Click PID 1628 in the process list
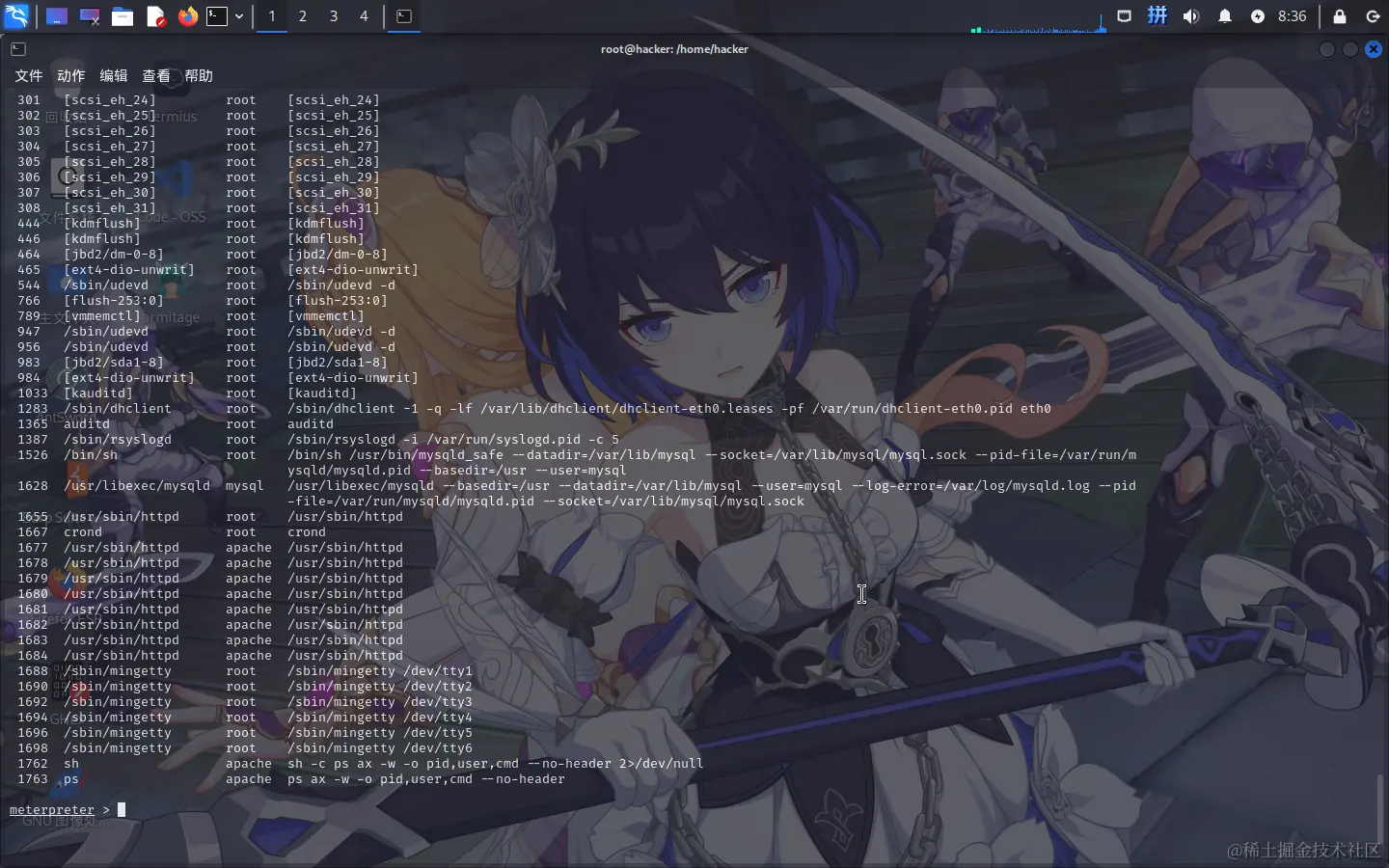 pos(33,486)
